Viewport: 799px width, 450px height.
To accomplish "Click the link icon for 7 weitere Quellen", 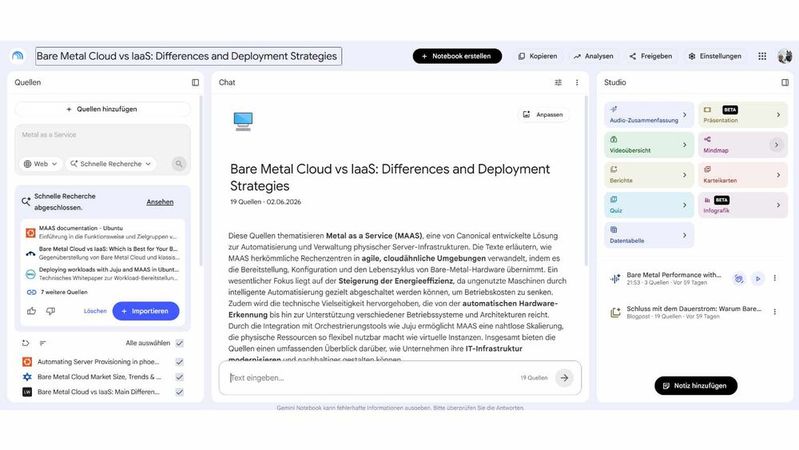I will tap(31, 292).
